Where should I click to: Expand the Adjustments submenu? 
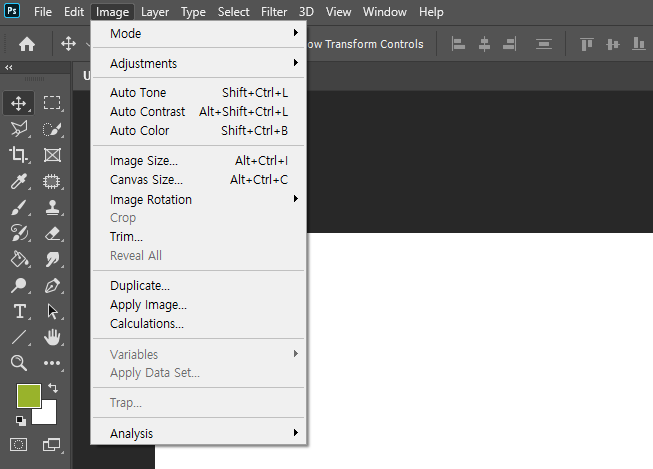click(198, 63)
